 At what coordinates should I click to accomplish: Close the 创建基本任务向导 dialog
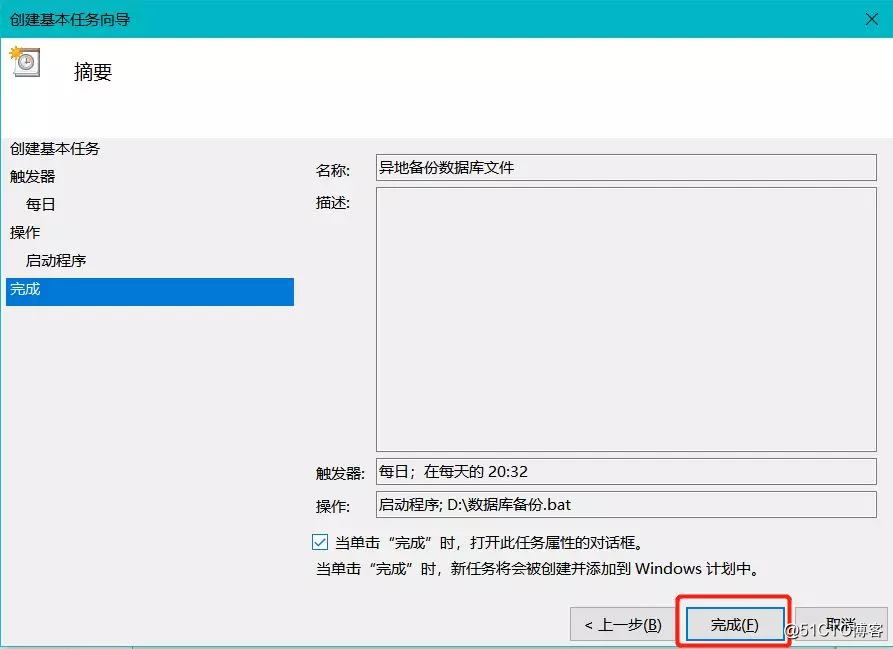click(x=871, y=19)
